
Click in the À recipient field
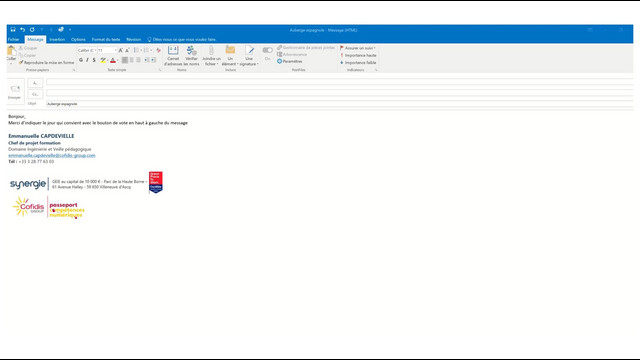[340, 83]
